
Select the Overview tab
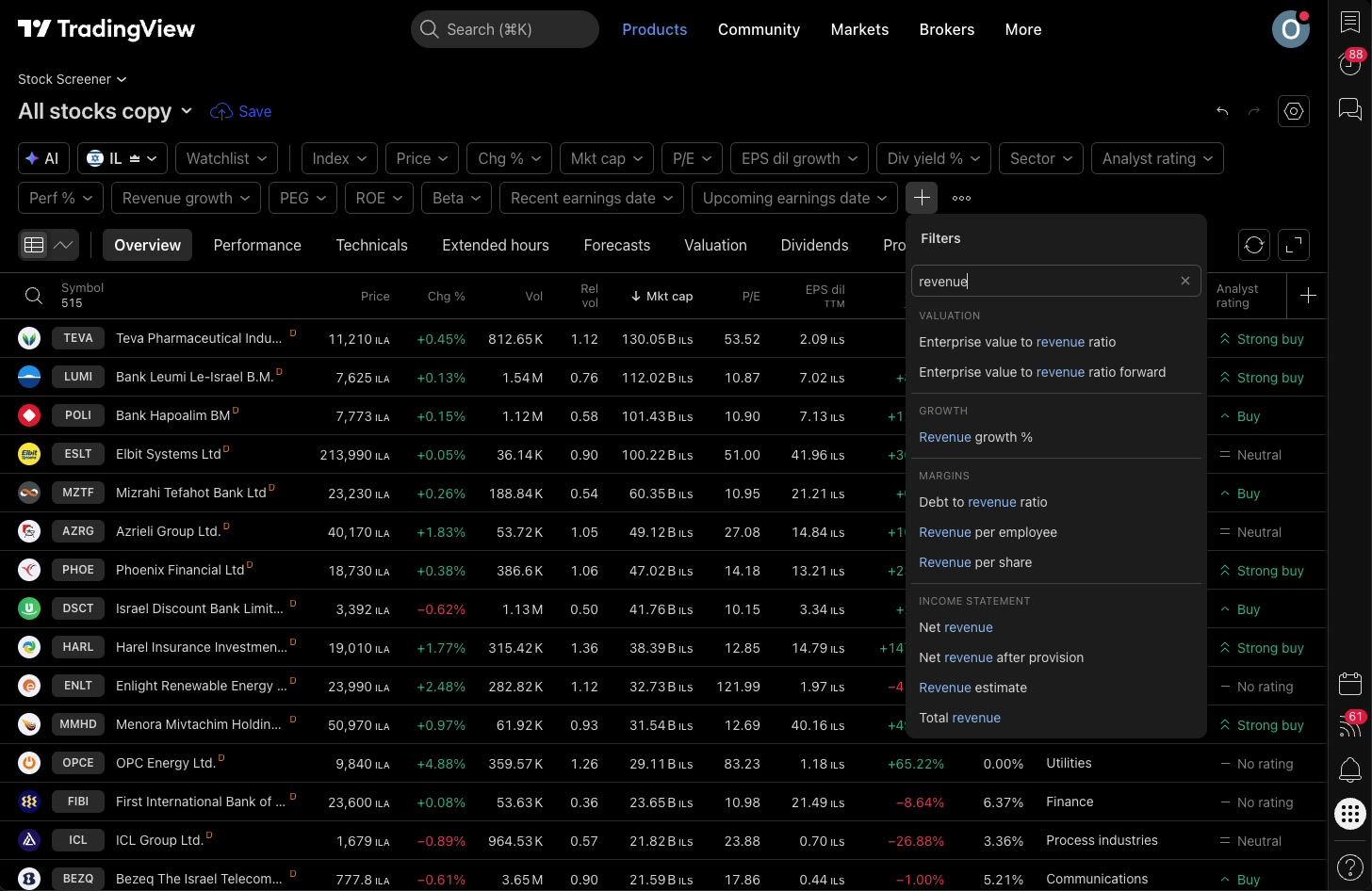click(147, 245)
